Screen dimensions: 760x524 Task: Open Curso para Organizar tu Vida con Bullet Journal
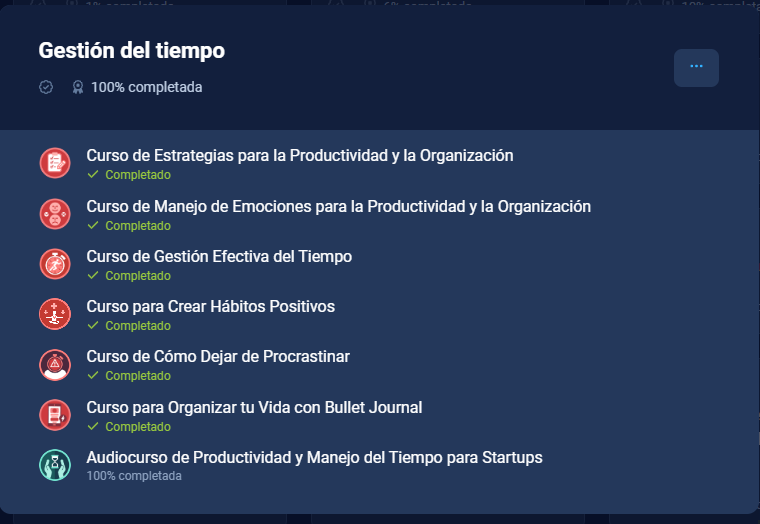(x=254, y=408)
